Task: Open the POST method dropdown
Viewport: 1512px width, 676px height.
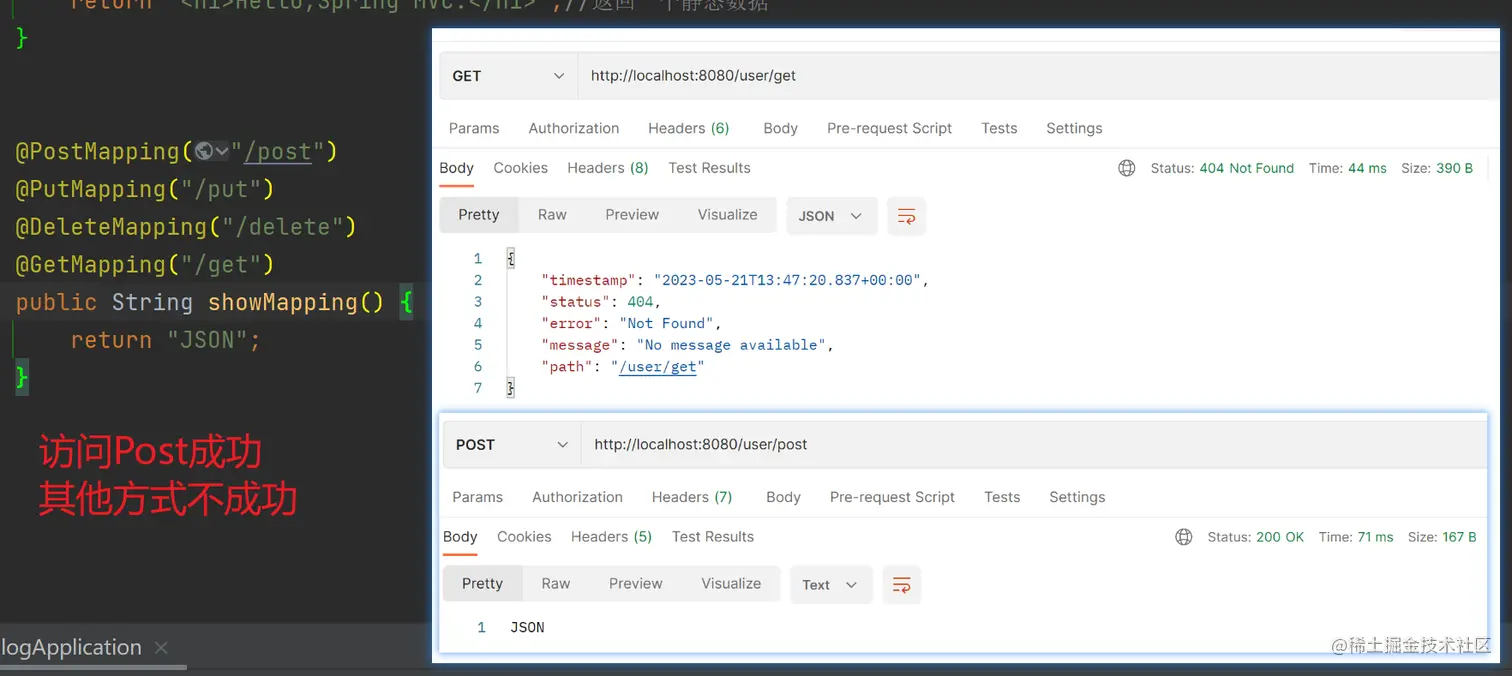Action: (x=512, y=445)
